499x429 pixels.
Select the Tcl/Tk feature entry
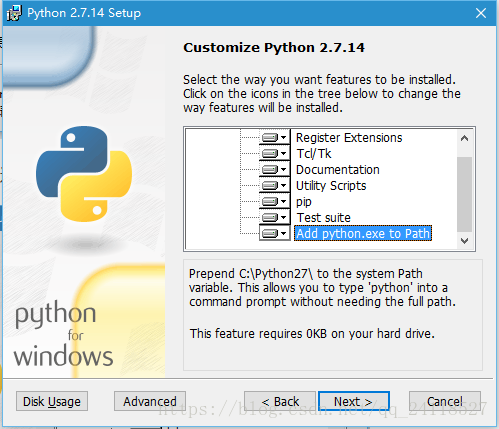coord(314,154)
